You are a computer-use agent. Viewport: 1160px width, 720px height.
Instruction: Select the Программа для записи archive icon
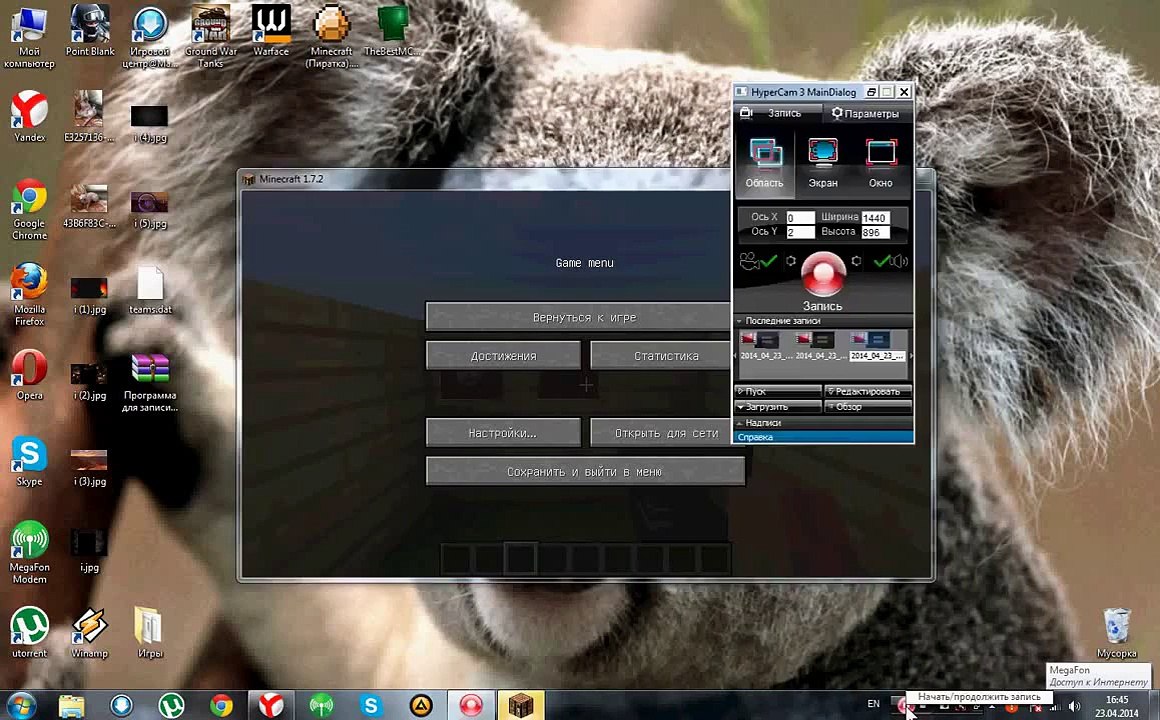coord(150,383)
